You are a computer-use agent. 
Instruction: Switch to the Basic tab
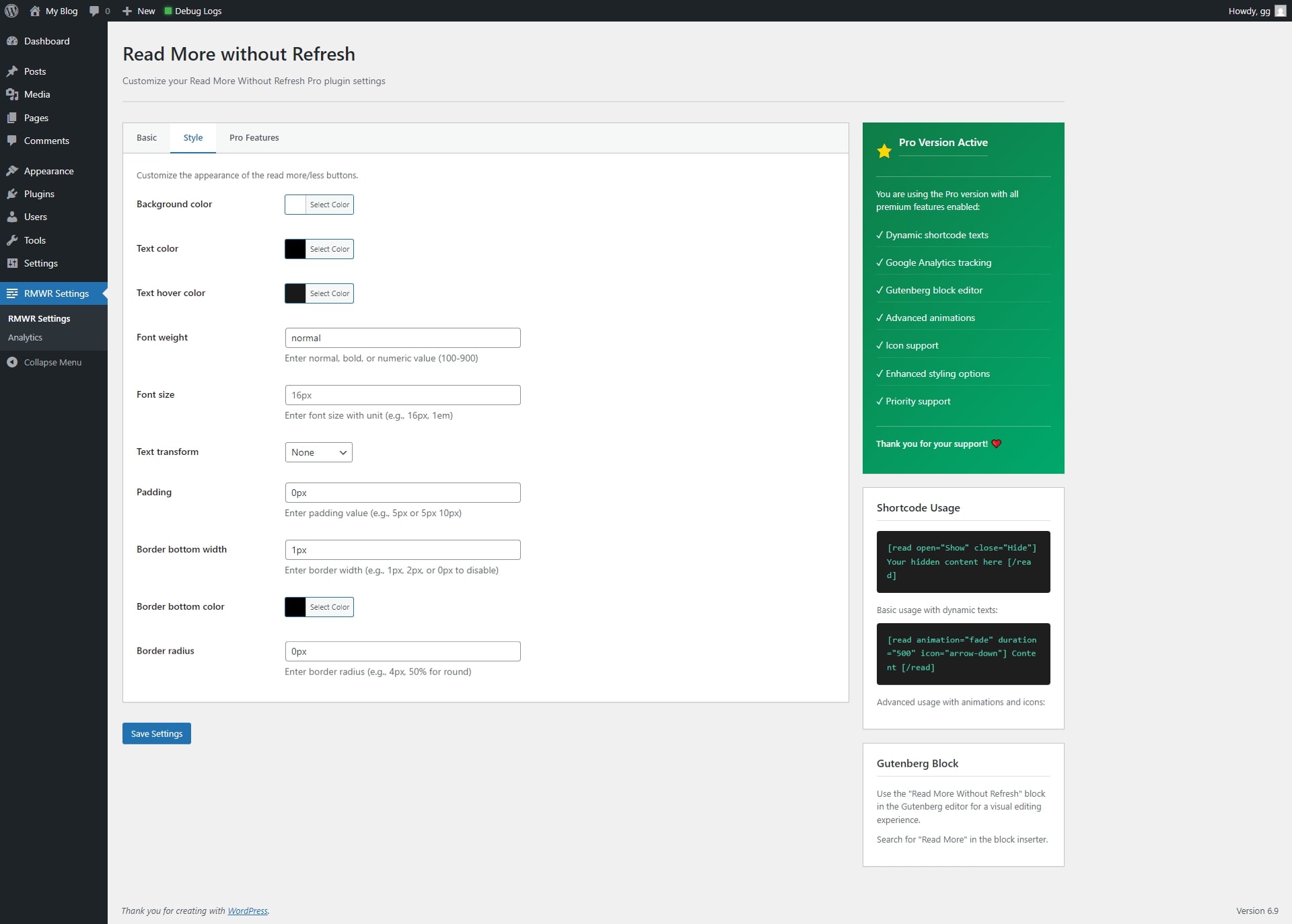[x=146, y=138]
